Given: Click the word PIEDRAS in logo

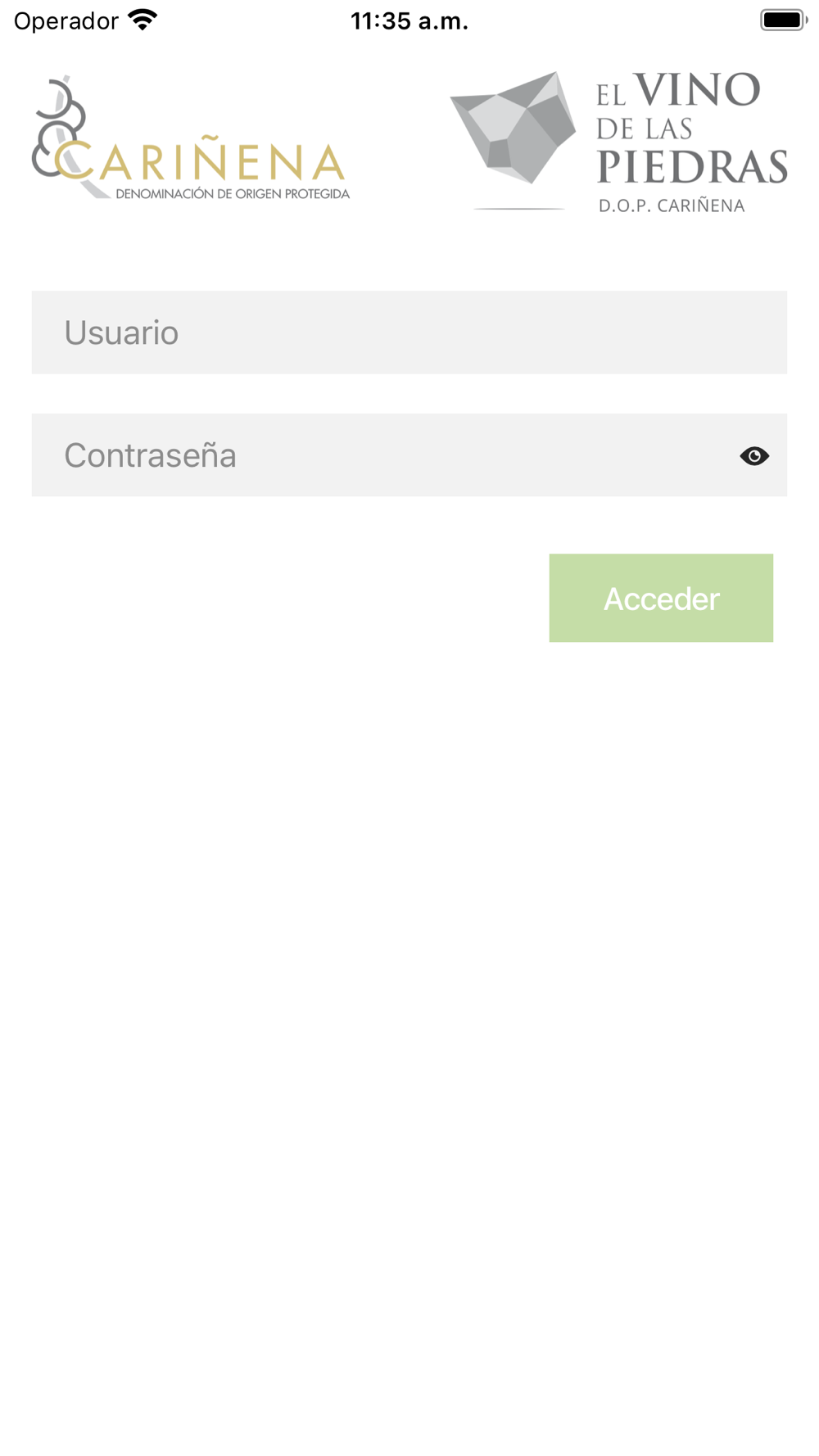Looking at the screenshot, I should pos(693,167).
